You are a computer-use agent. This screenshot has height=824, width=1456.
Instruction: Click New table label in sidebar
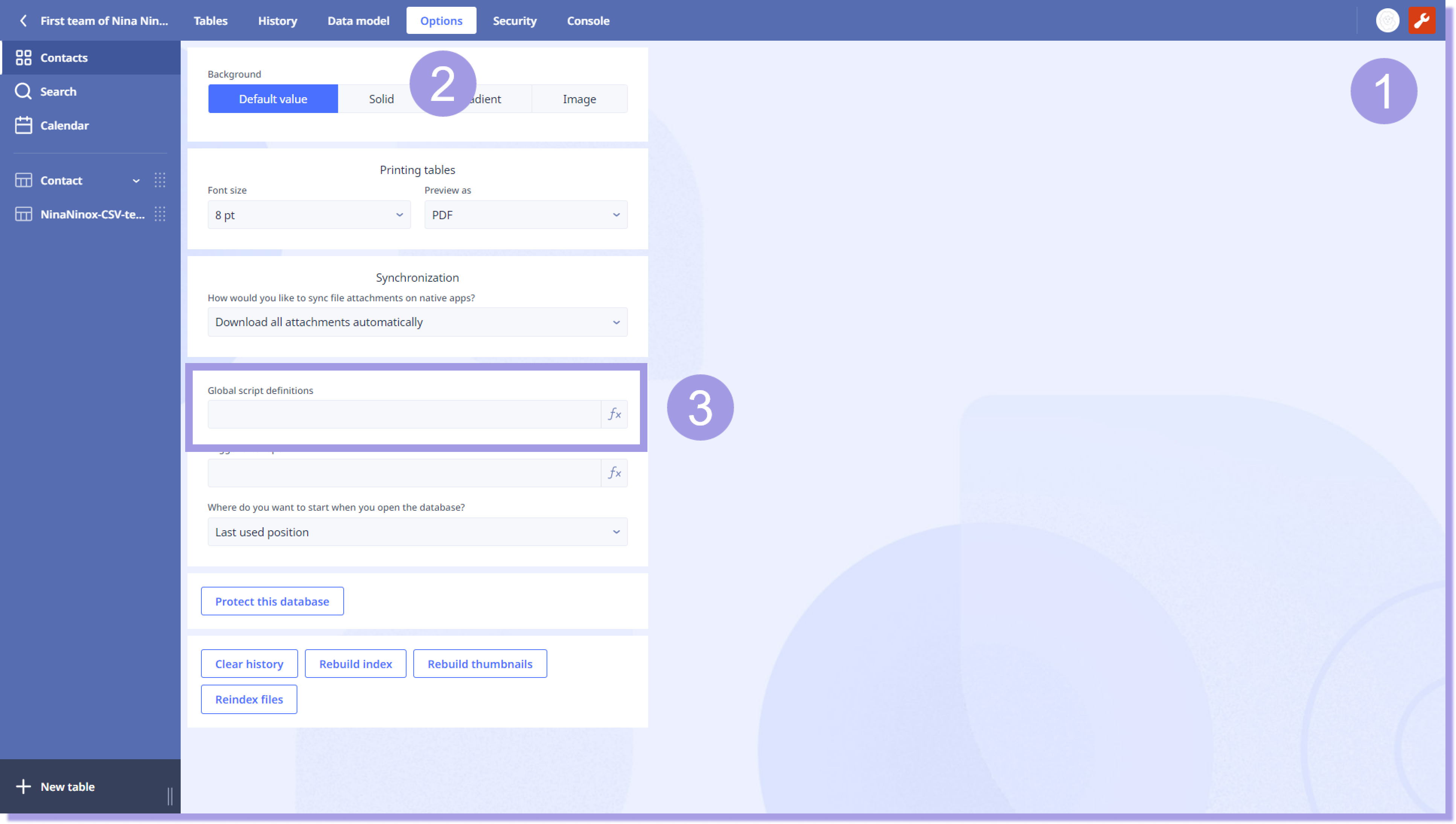tap(68, 787)
